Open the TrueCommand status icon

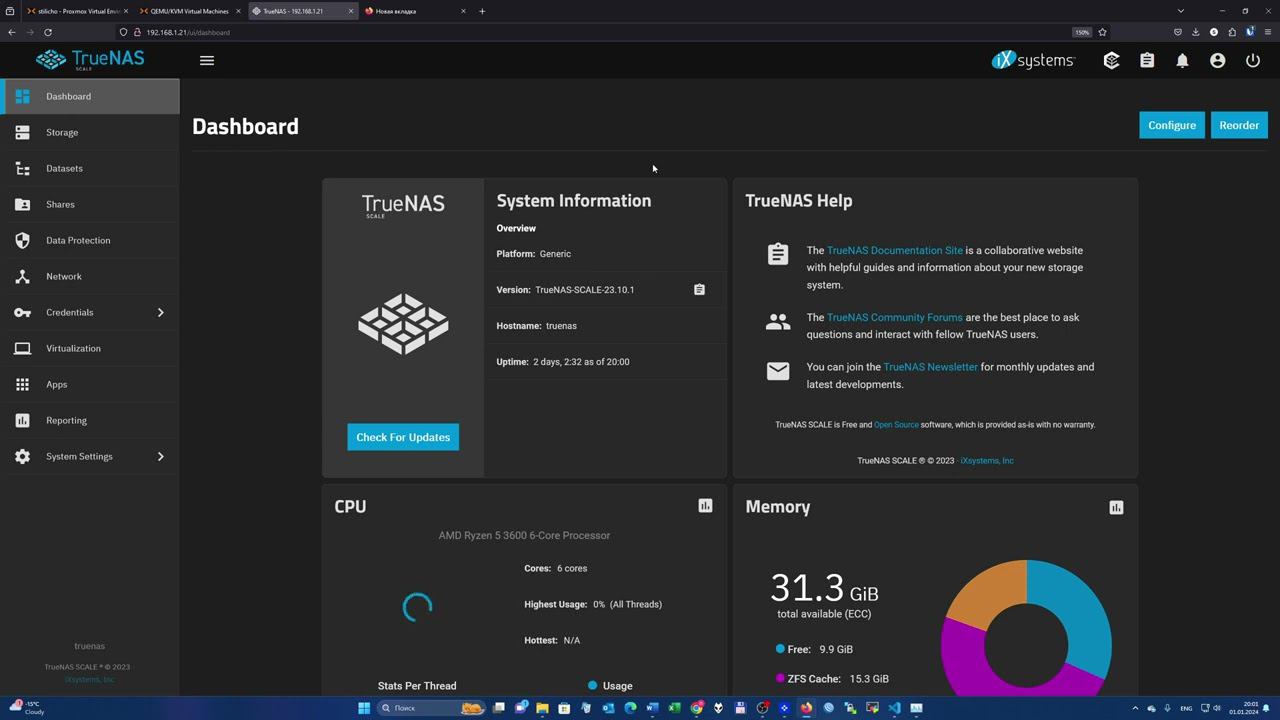[x=1111, y=60]
